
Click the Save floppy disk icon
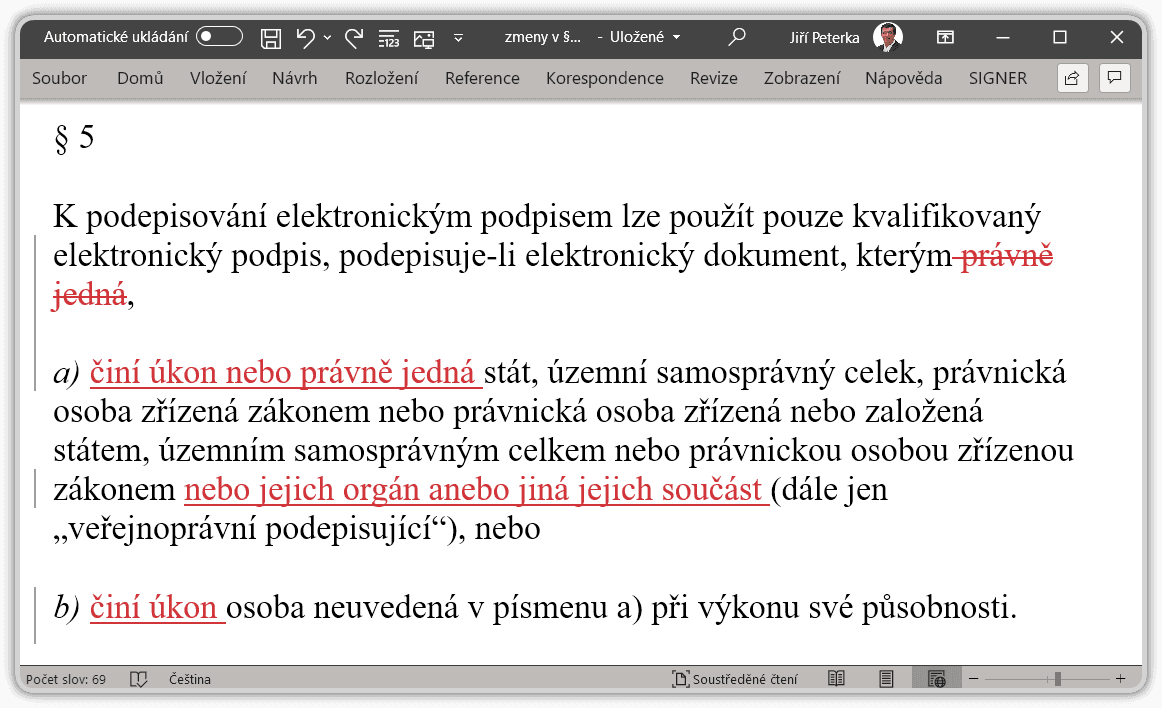[271, 38]
